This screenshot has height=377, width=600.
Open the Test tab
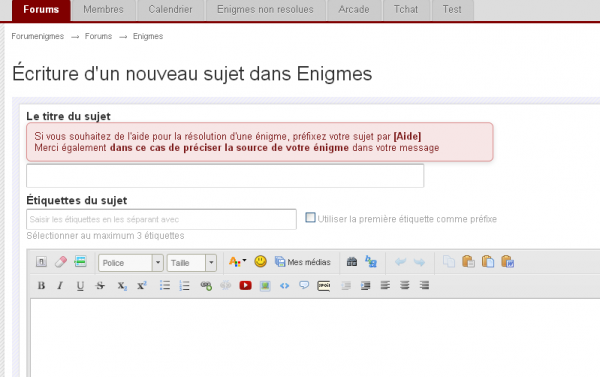pos(452,10)
